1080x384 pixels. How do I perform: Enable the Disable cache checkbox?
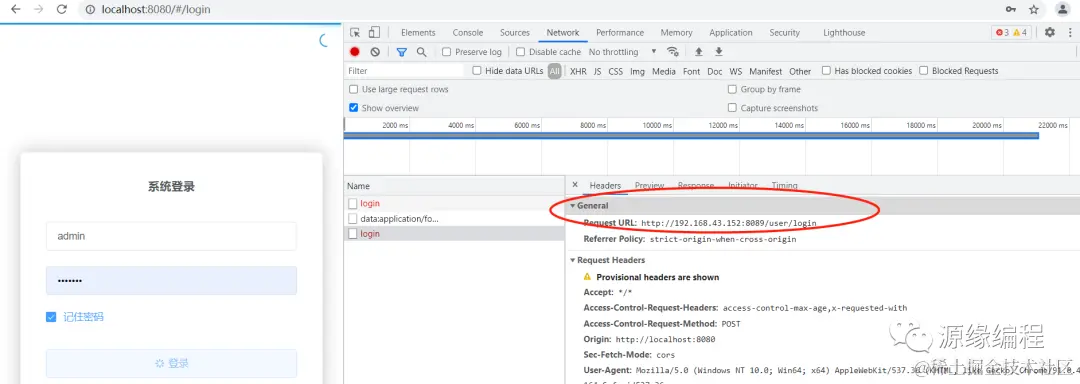[x=521, y=52]
